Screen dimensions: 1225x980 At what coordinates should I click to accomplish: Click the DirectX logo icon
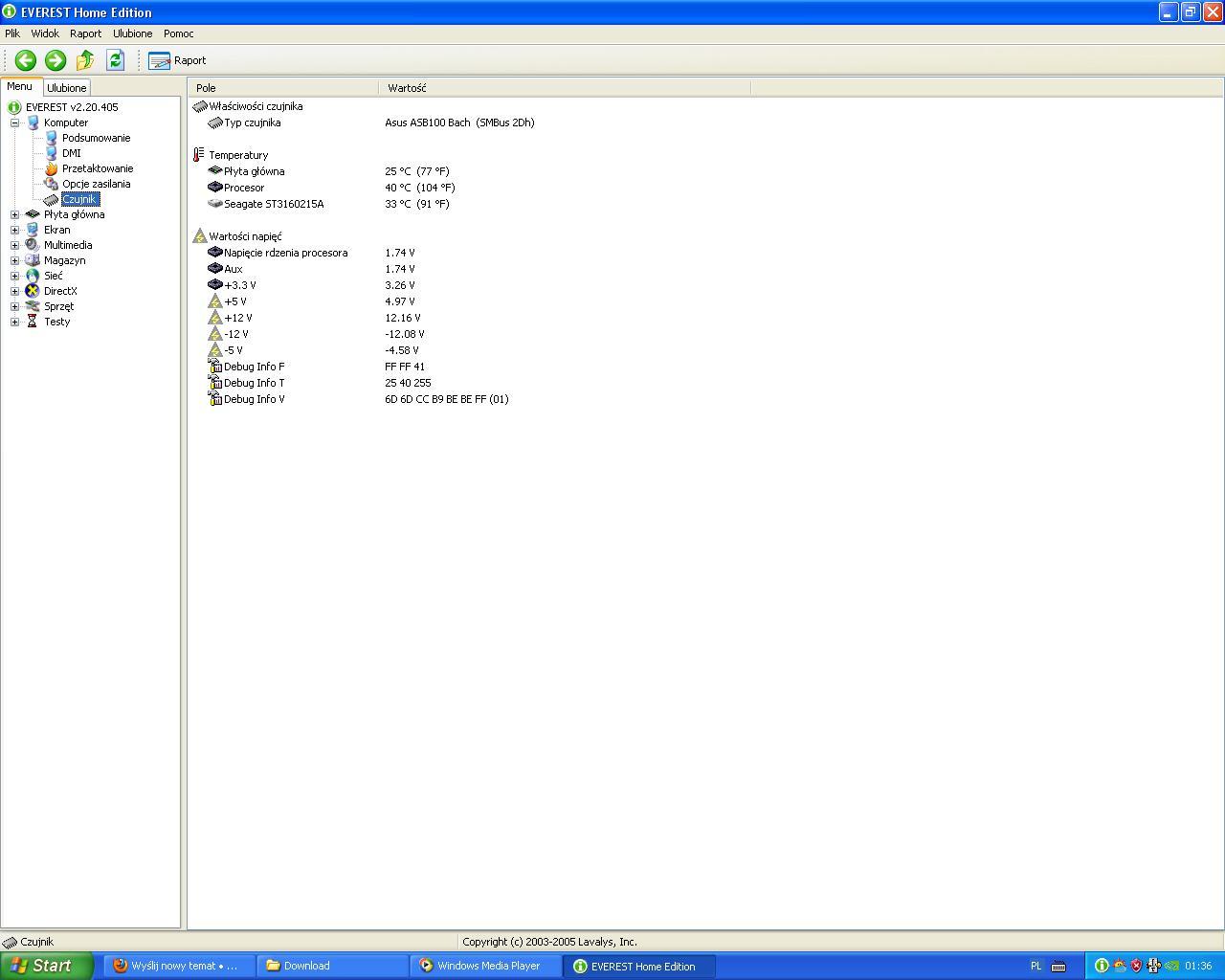click(x=33, y=291)
